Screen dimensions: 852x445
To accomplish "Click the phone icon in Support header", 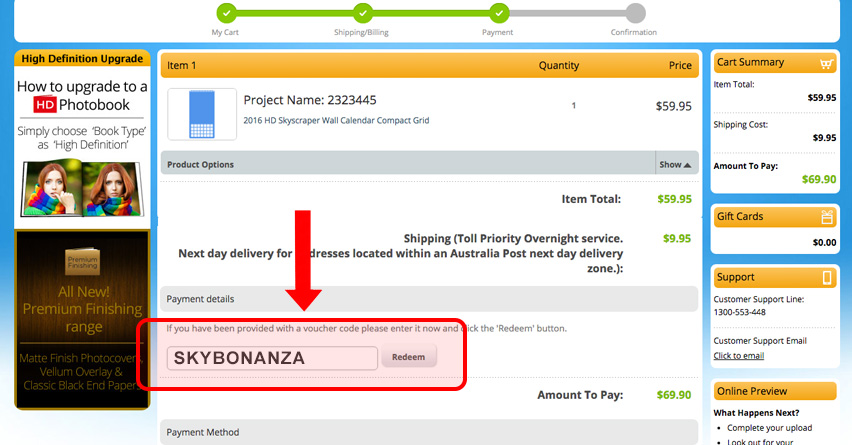I will pos(826,278).
